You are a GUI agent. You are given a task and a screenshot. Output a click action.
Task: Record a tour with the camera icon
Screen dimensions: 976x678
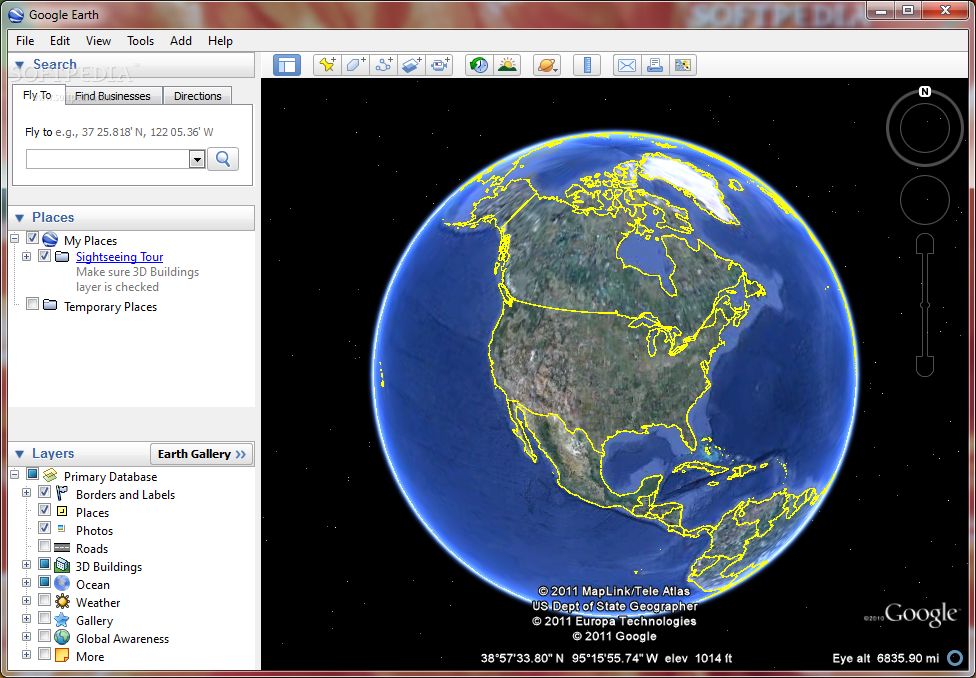(439, 65)
